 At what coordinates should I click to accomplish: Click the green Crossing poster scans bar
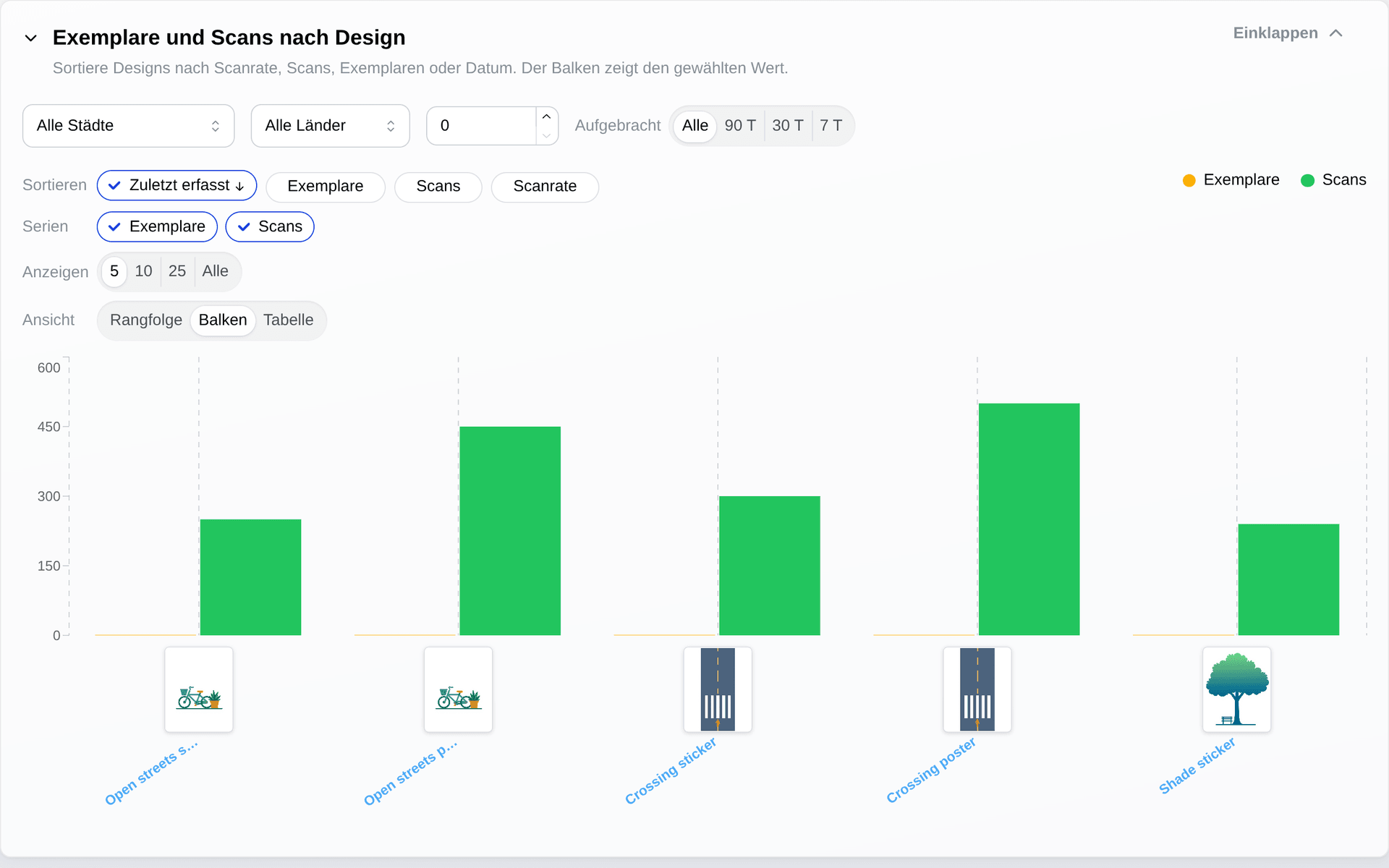1029,519
